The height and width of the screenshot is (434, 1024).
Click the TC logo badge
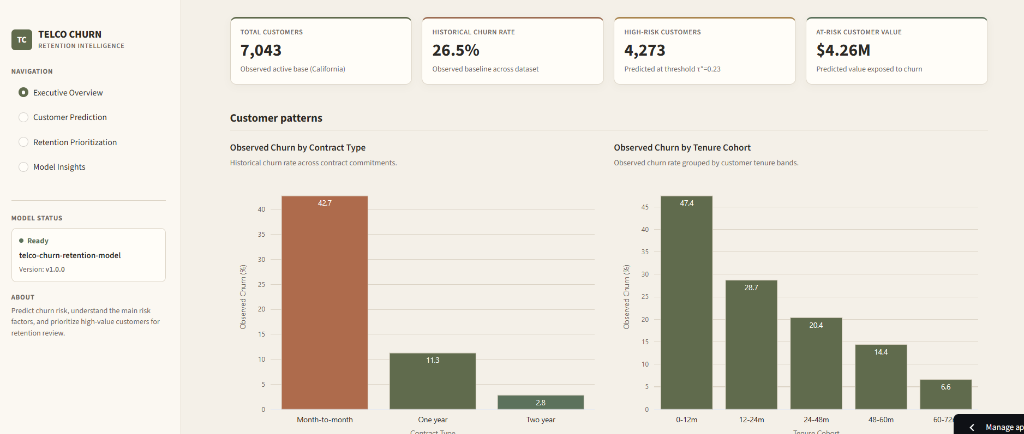22,39
